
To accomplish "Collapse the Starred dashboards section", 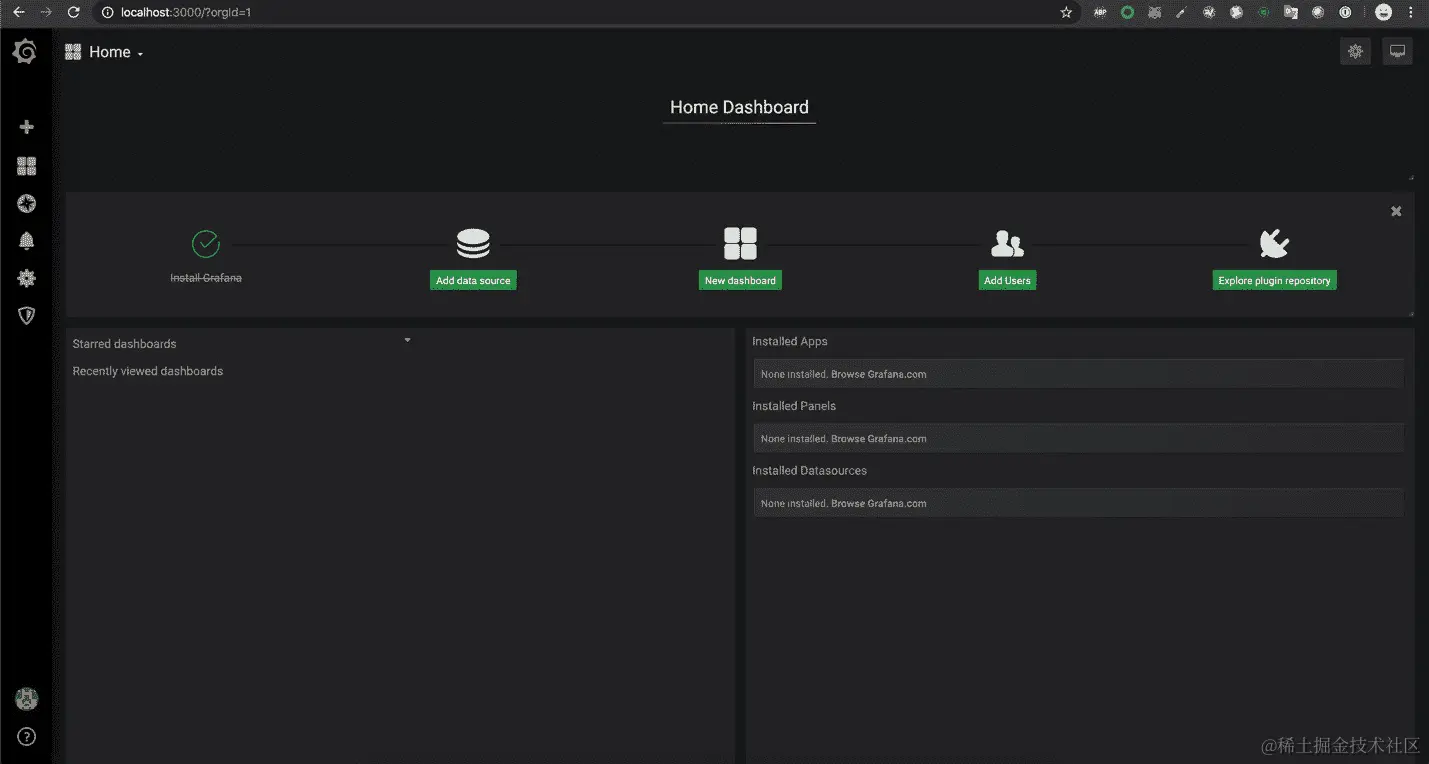I will pos(407,340).
